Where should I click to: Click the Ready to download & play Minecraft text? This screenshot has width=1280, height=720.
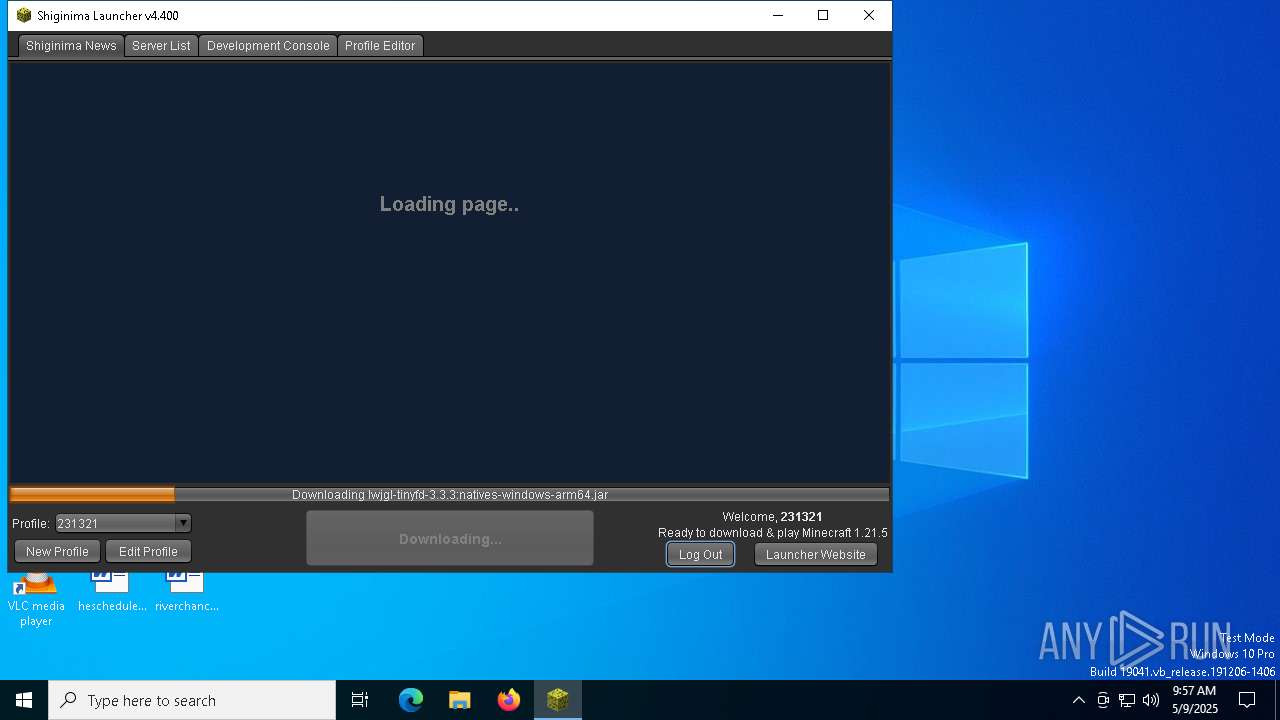pyautogui.click(x=772, y=533)
